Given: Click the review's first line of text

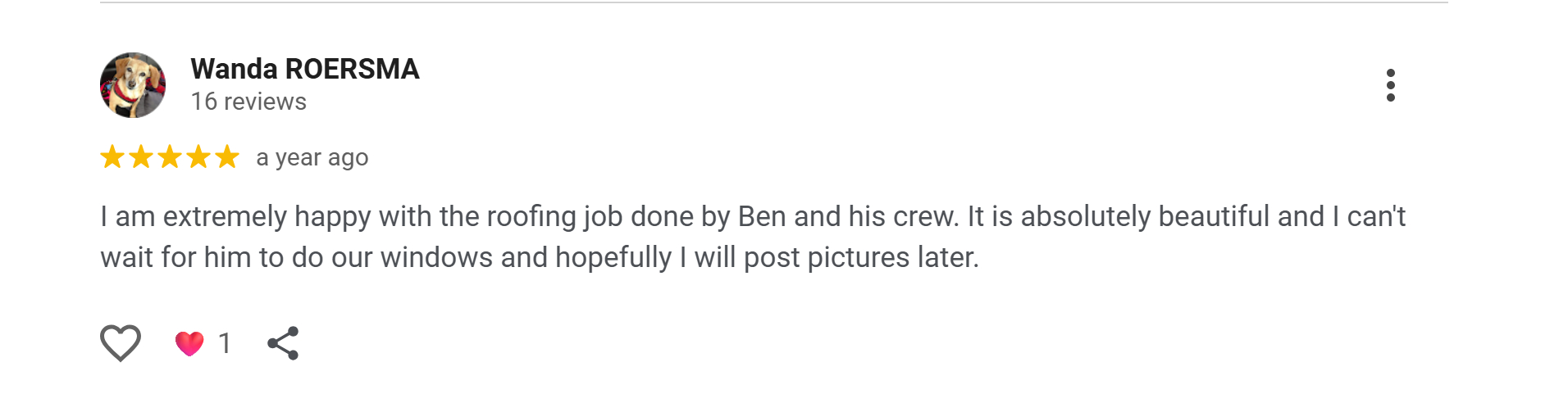Looking at the screenshot, I should pyautogui.click(x=753, y=216).
